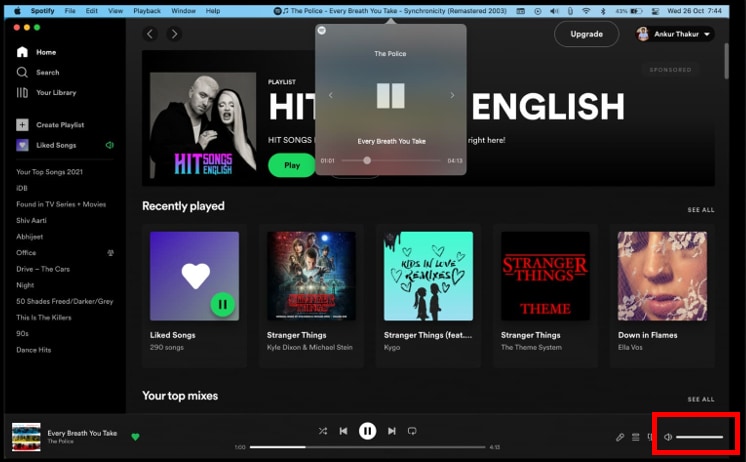Toggle repeat in the player bar
Viewport: 746px width, 462px height.
coord(412,431)
